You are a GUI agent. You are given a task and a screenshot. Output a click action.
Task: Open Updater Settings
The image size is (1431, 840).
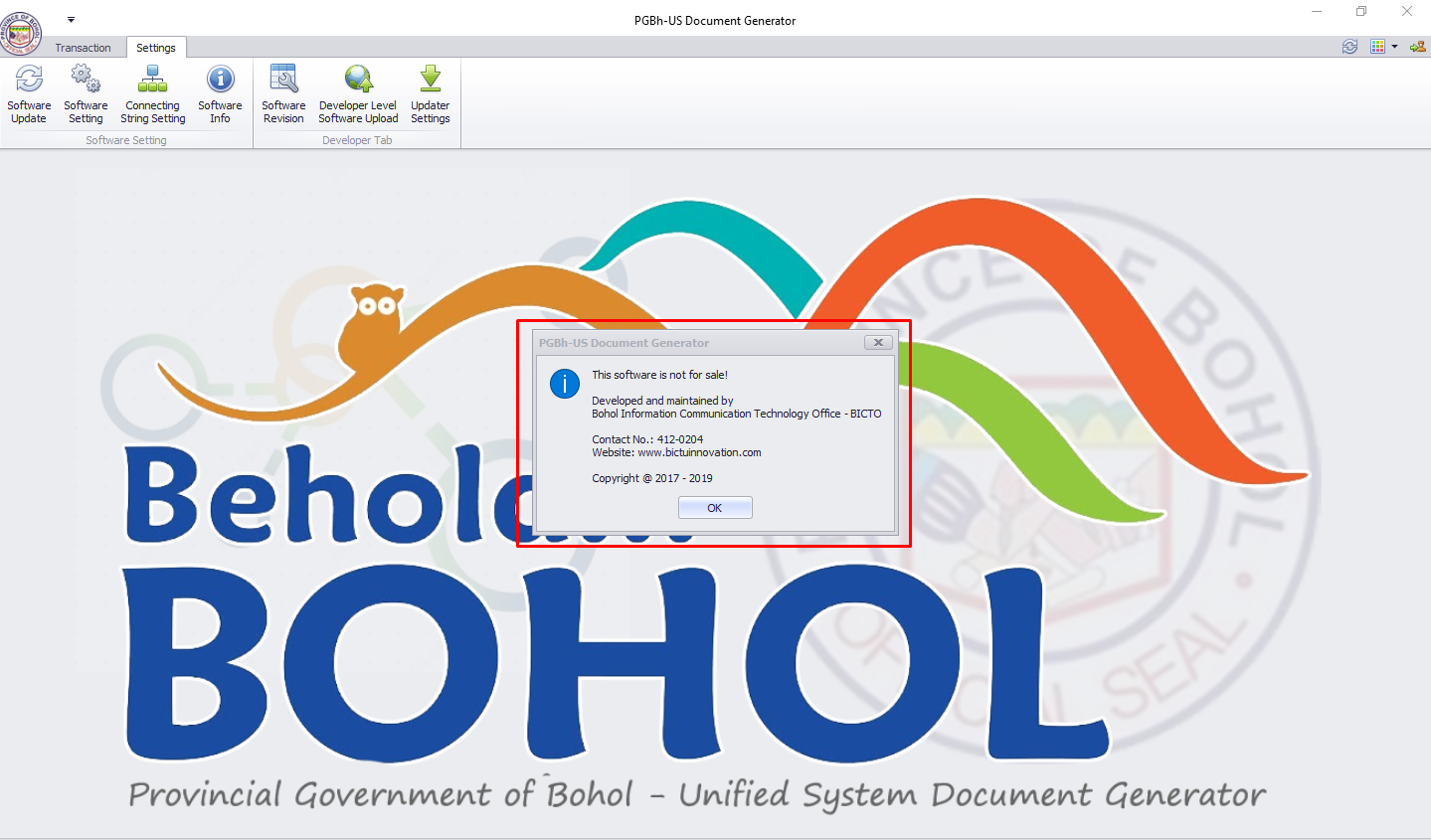tap(430, 94)
